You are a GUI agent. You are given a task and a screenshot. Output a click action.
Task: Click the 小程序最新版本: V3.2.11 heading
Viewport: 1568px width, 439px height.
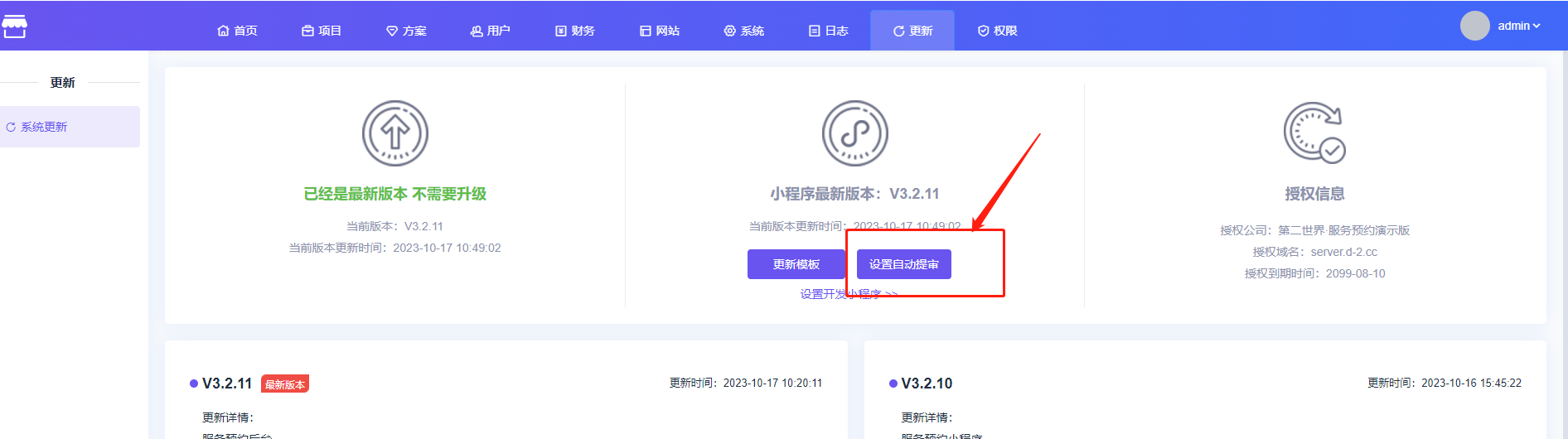[854, 194]
